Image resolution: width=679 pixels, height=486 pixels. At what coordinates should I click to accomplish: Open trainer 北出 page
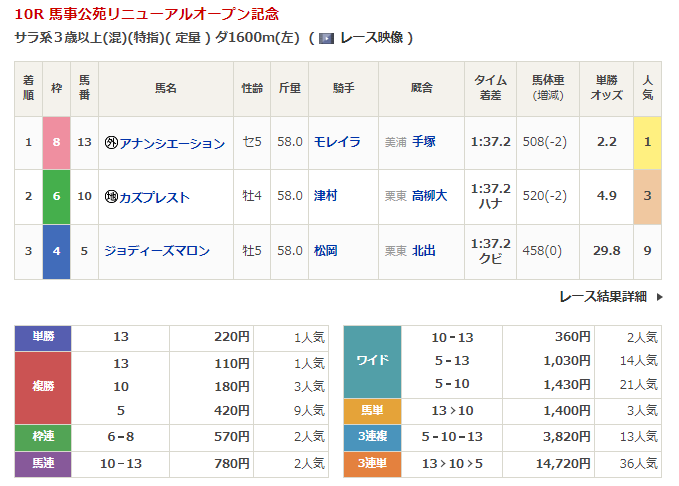424,250
